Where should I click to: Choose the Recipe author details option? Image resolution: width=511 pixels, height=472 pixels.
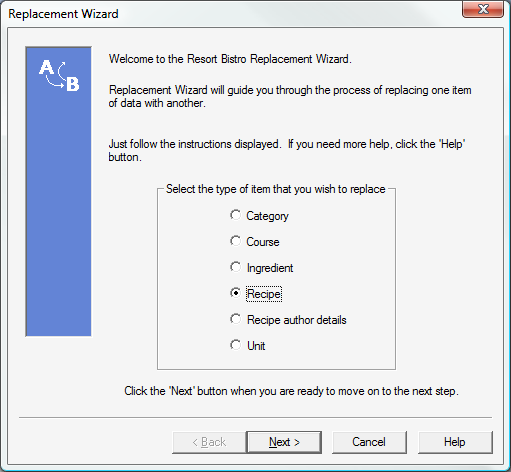[x=288, y=320]
